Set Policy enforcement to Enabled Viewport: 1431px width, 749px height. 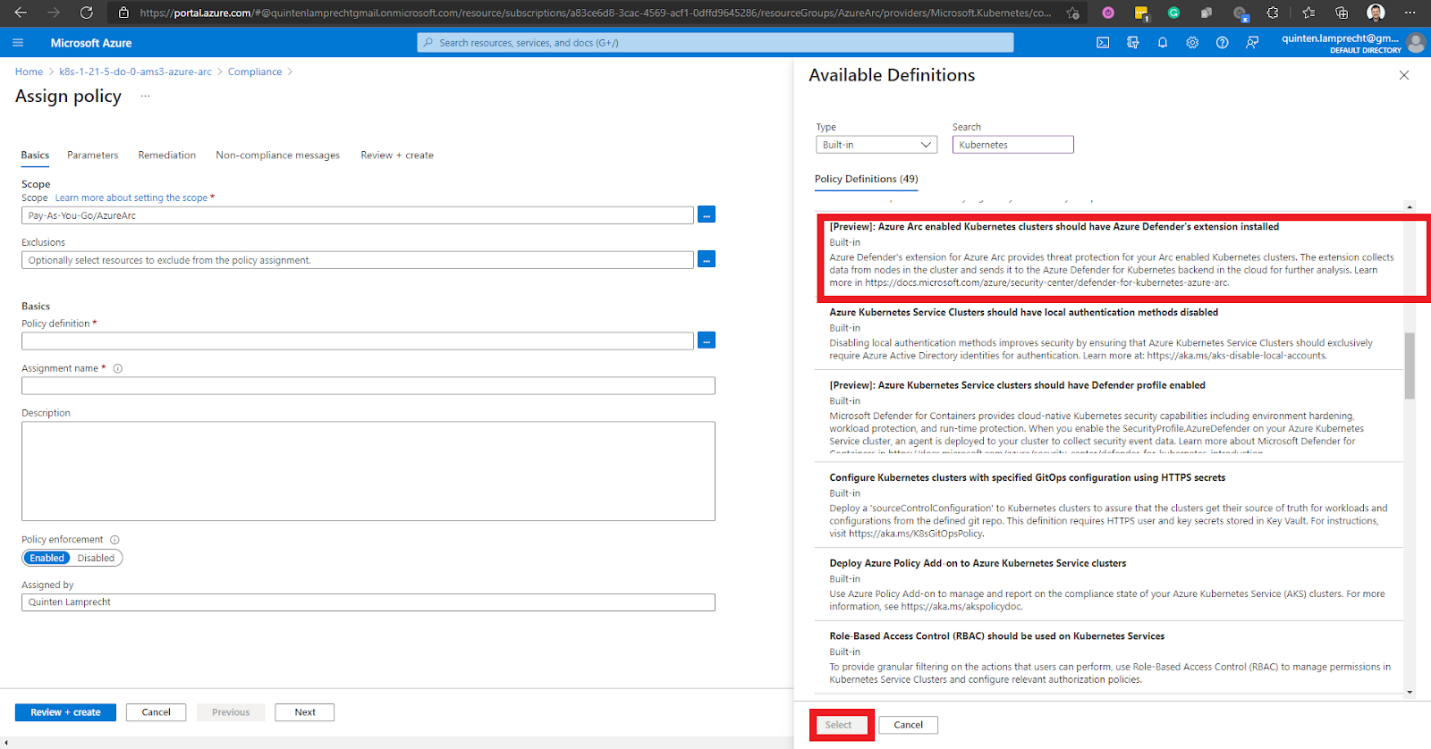pos(47,558)
